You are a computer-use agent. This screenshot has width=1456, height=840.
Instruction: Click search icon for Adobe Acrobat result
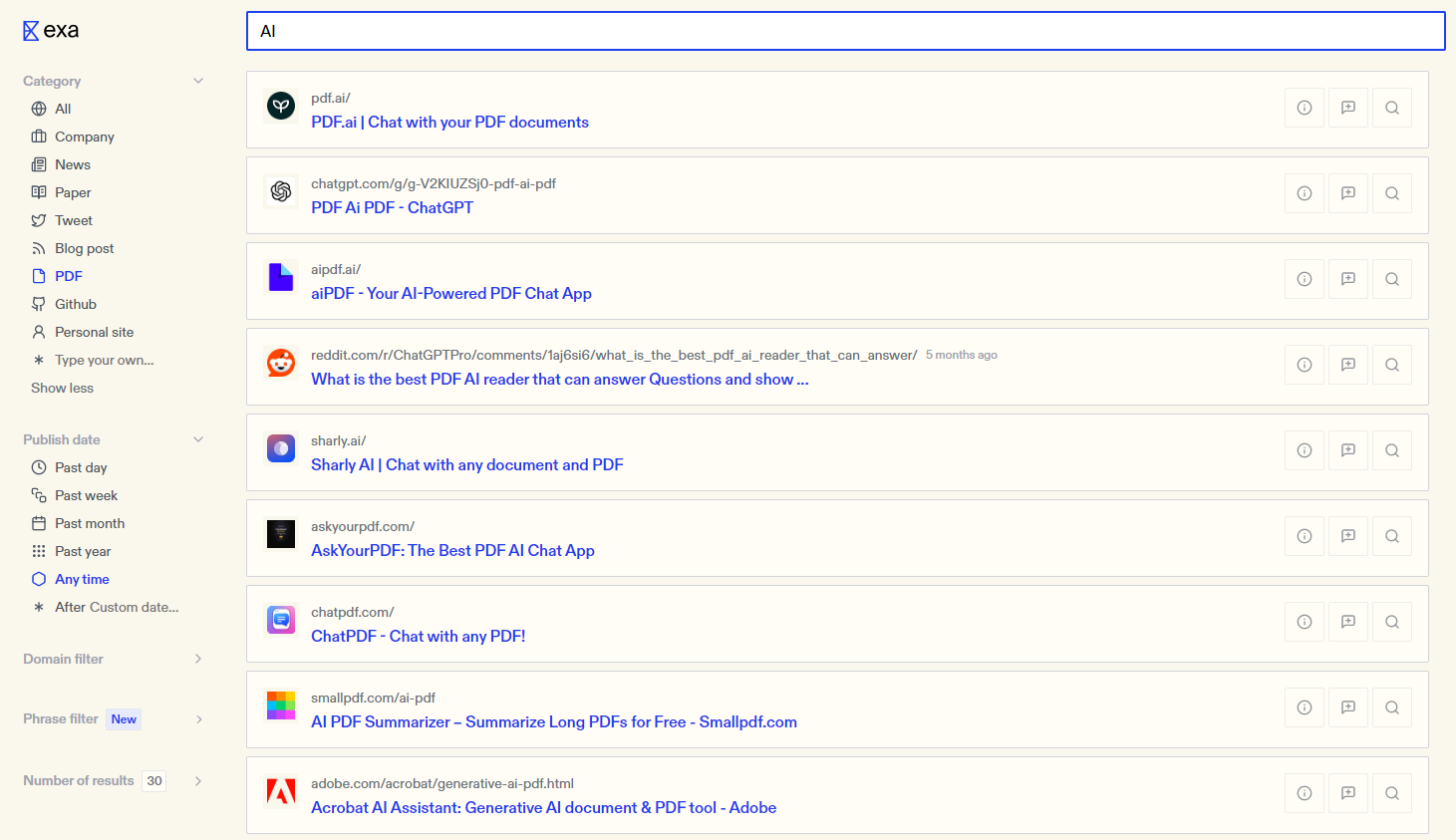1392,793
